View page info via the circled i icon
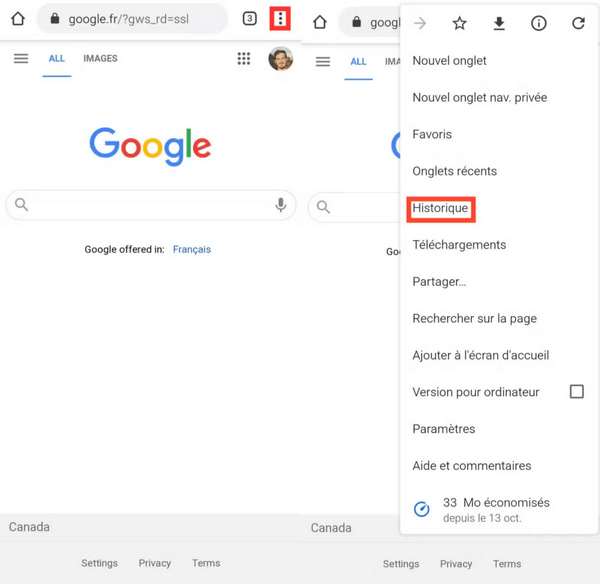The image size is (600, 584). pyautogui.click(x=539, y=23)
